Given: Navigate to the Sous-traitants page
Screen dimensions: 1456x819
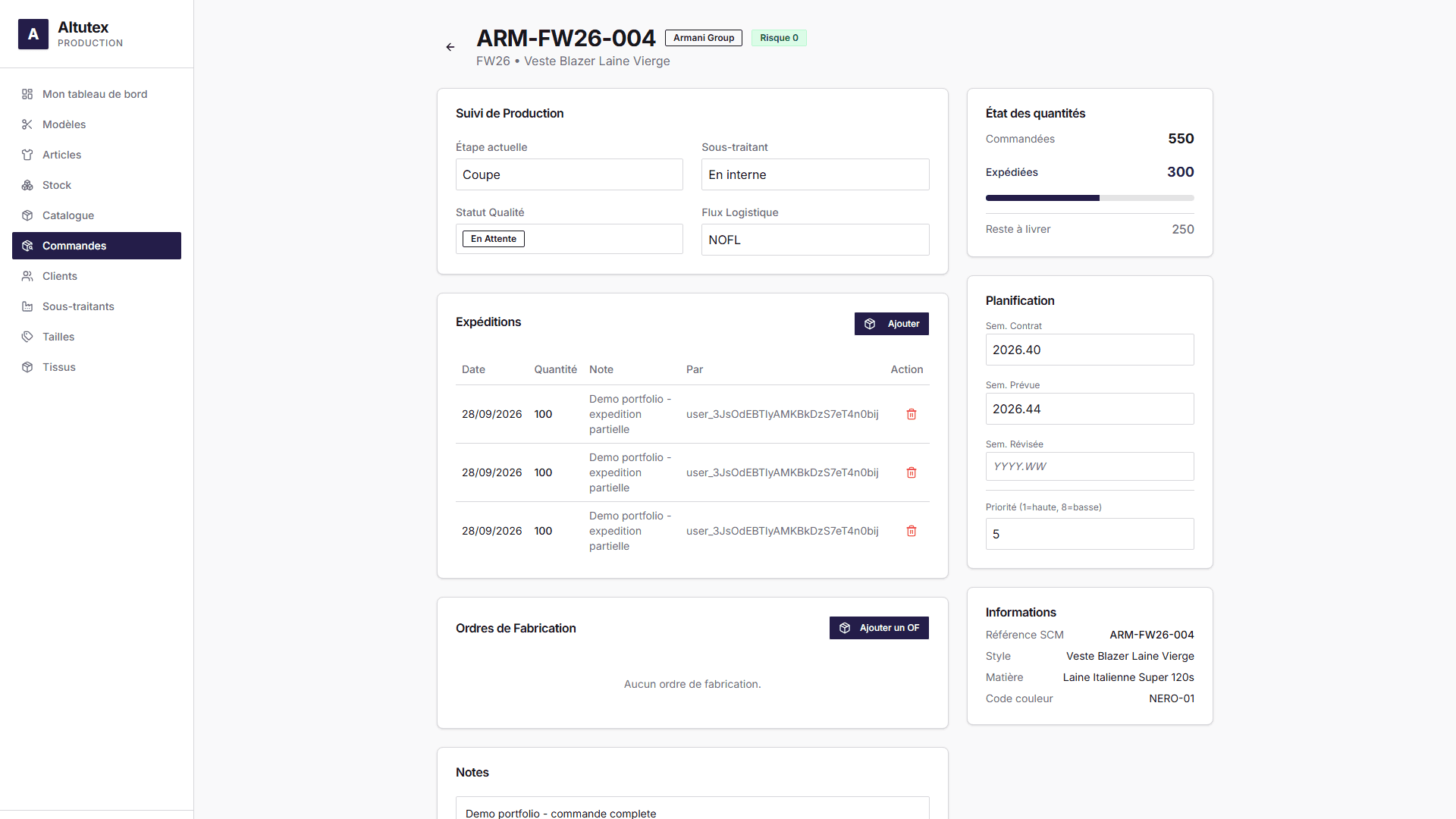Looking at the screenshot, I should click(x=96, y=306).
